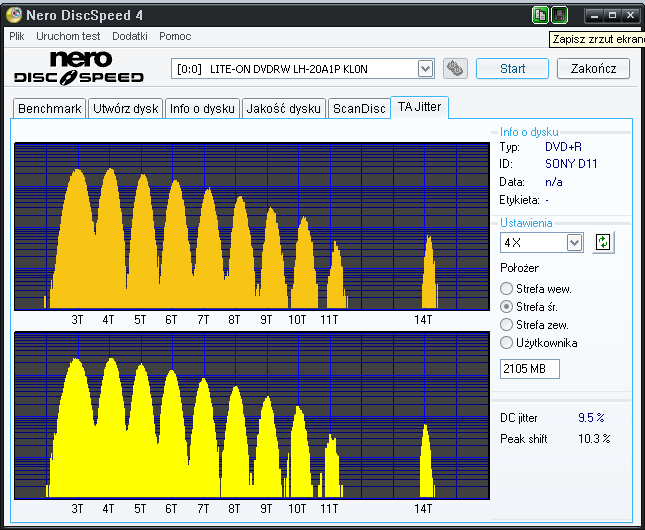645x530 pixels.
Task: Click the Ustawienia section heading
Action: click(526, 223)
